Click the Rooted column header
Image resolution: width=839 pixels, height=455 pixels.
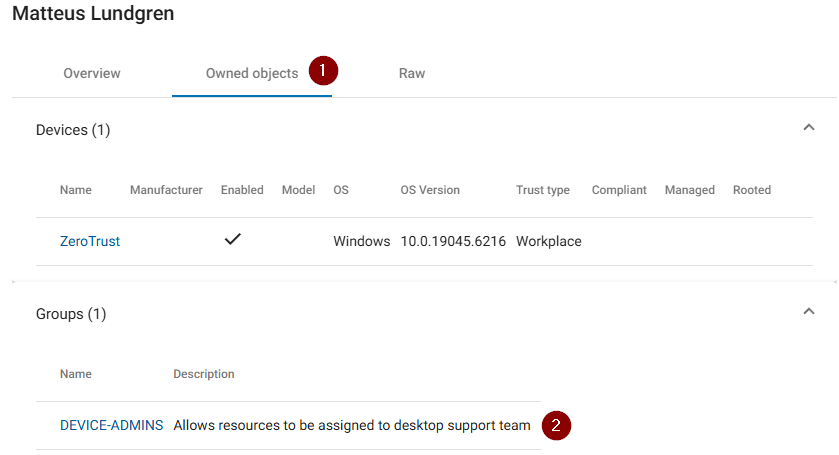point(752,190)
